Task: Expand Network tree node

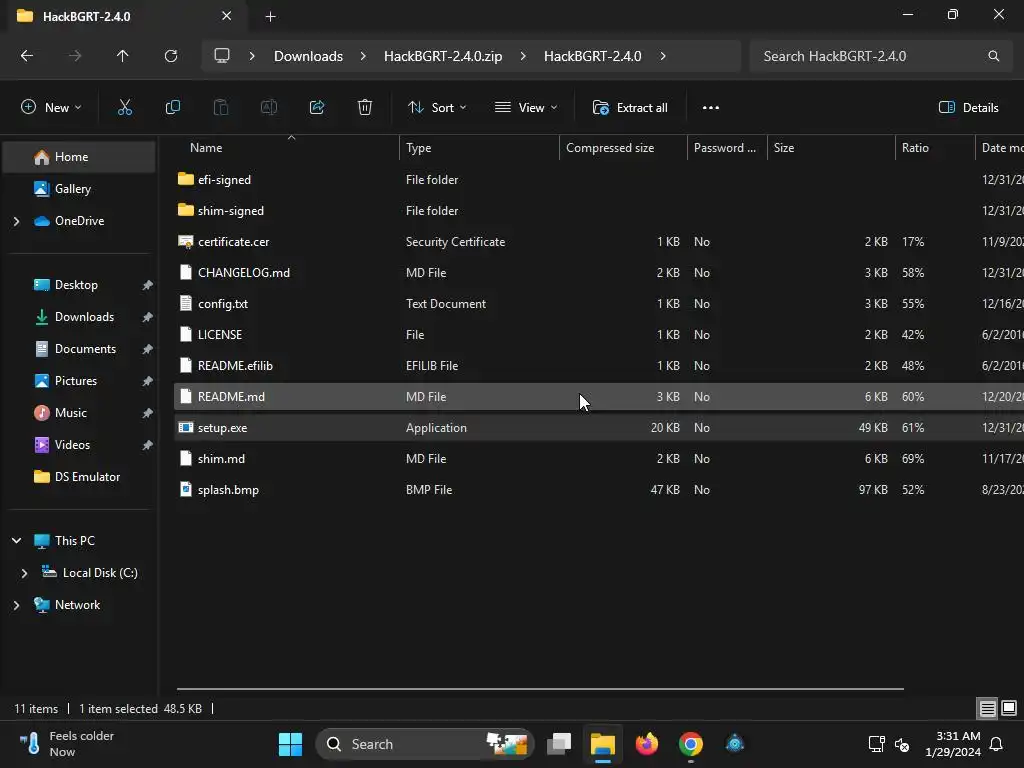Action: pyautogui.click(x=16, y=605)
